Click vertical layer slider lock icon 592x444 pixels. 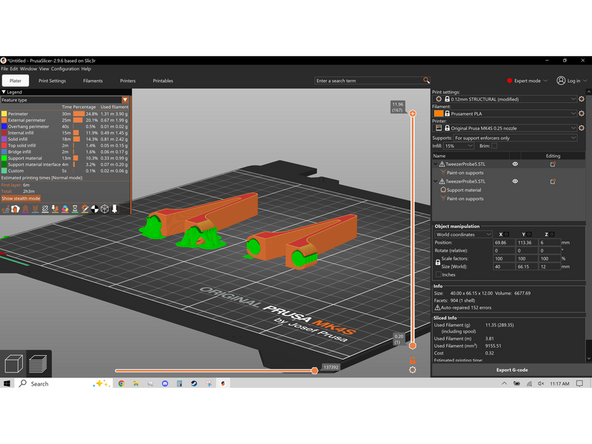[413, 361]
